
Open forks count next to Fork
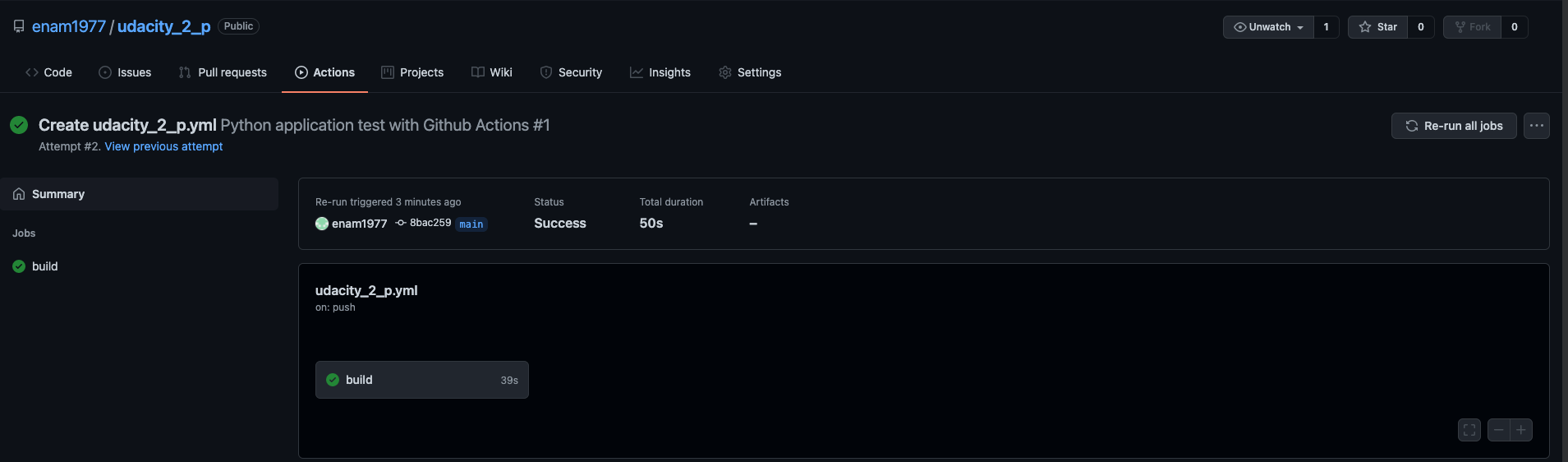[x=1515, y=27]
